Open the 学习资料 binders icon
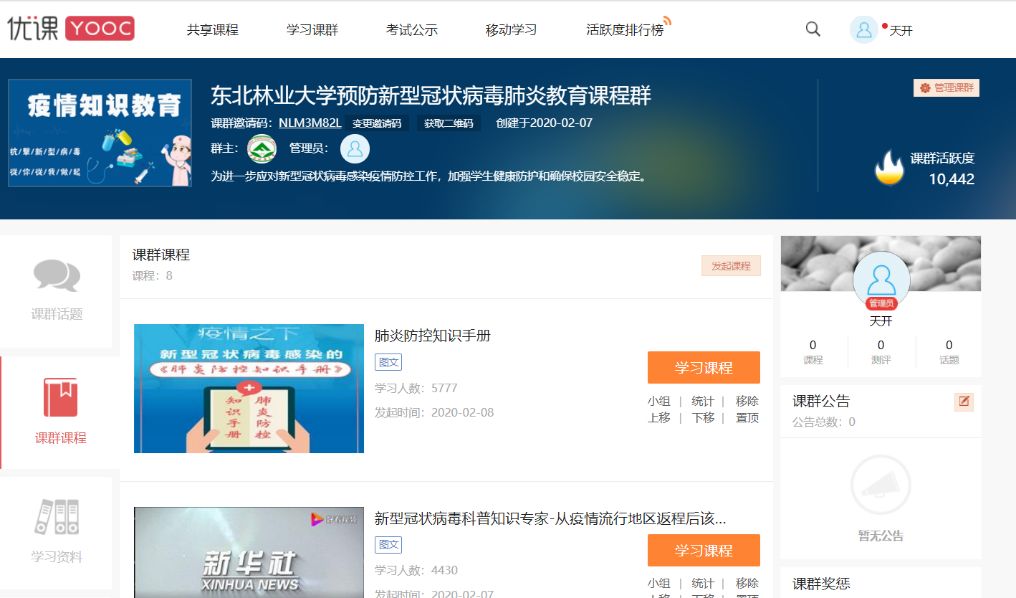 click(57, 517)
